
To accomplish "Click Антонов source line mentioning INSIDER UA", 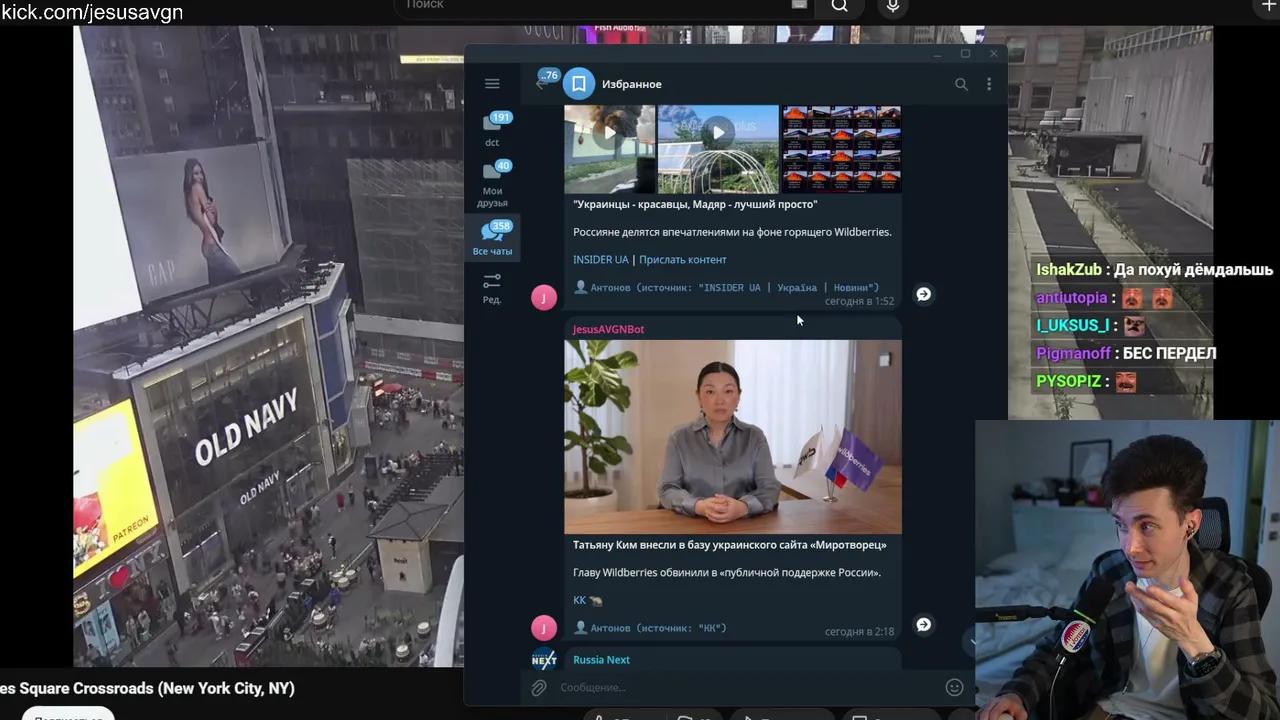I will pyautogui.click(x=727, y=288).
